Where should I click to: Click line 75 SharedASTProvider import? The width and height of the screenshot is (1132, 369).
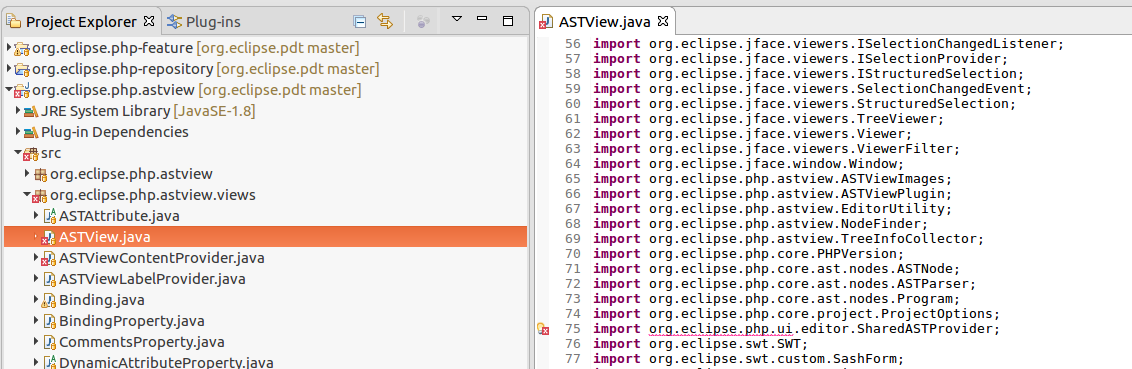click(x=796, y=329)
